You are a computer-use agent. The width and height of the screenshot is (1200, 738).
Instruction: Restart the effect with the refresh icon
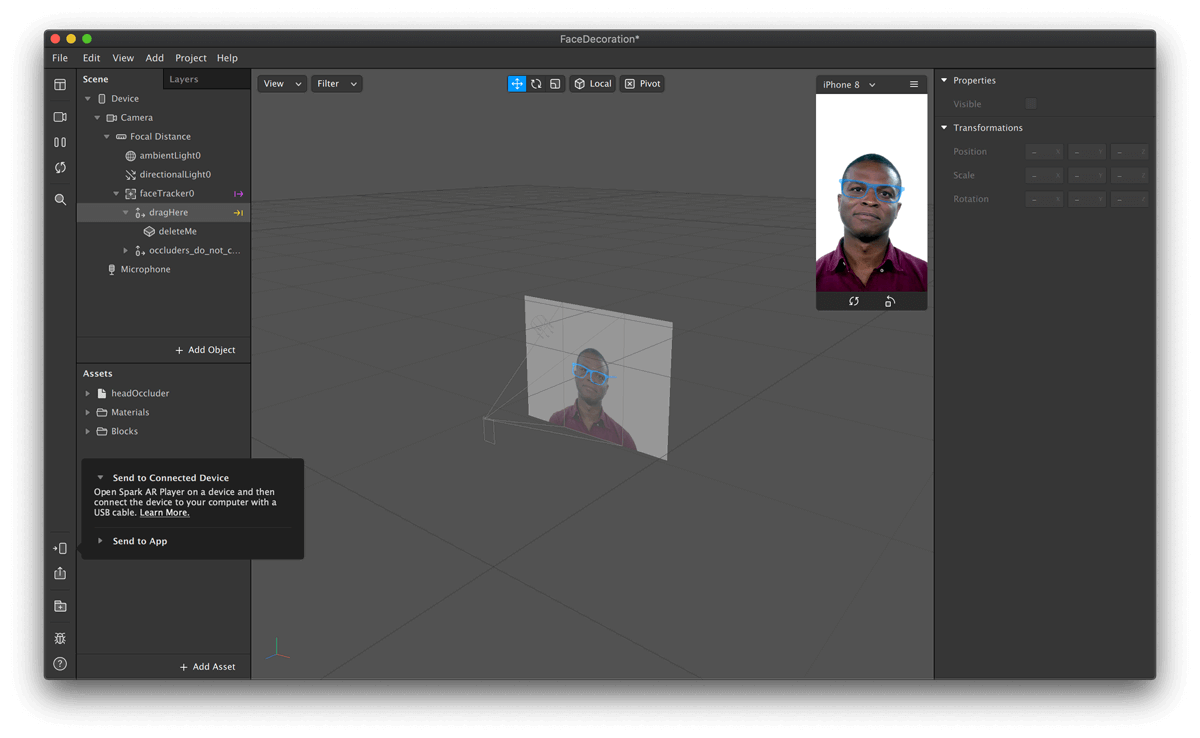pyautogui.click(x=60, y=167)
